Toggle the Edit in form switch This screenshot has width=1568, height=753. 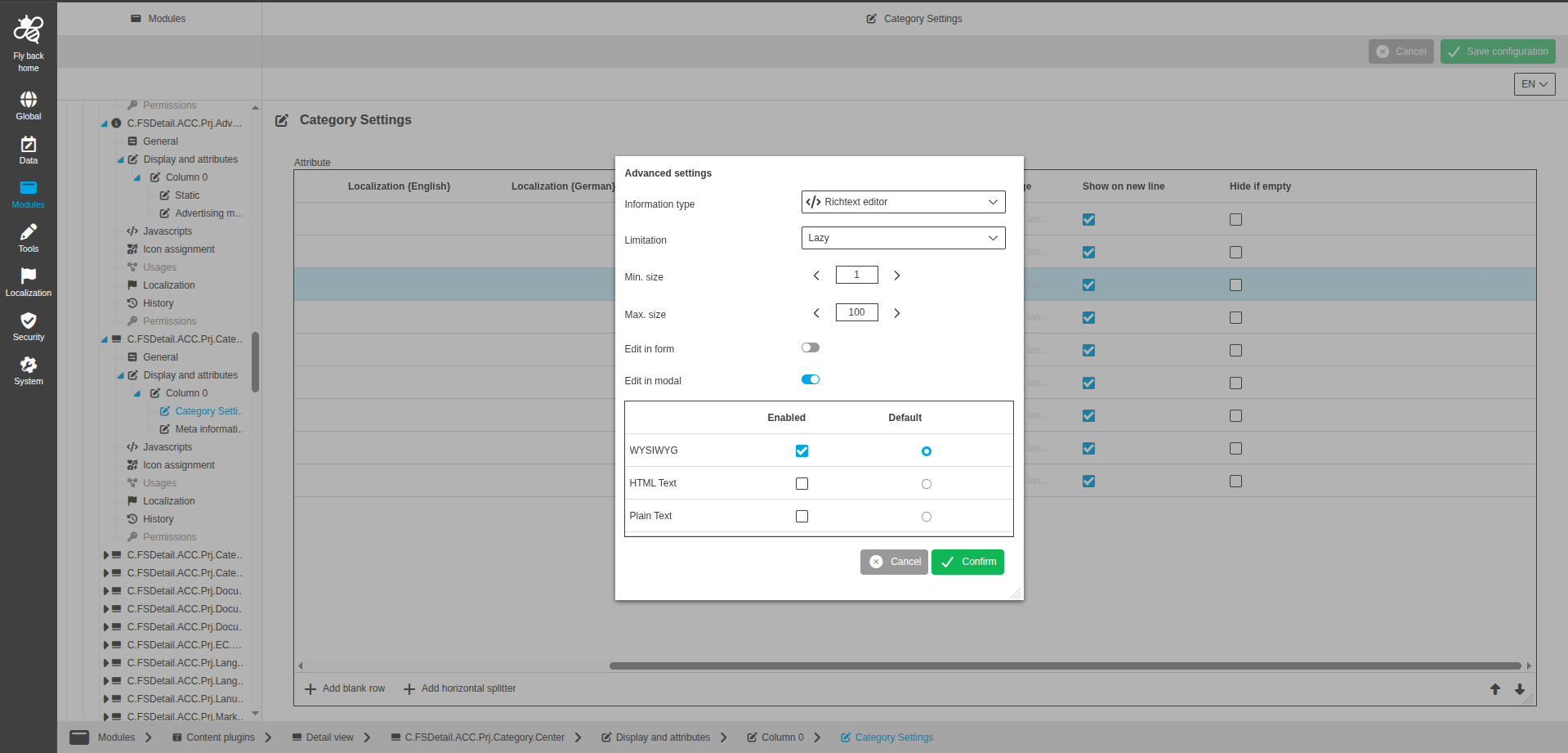[x=811, y=347]
